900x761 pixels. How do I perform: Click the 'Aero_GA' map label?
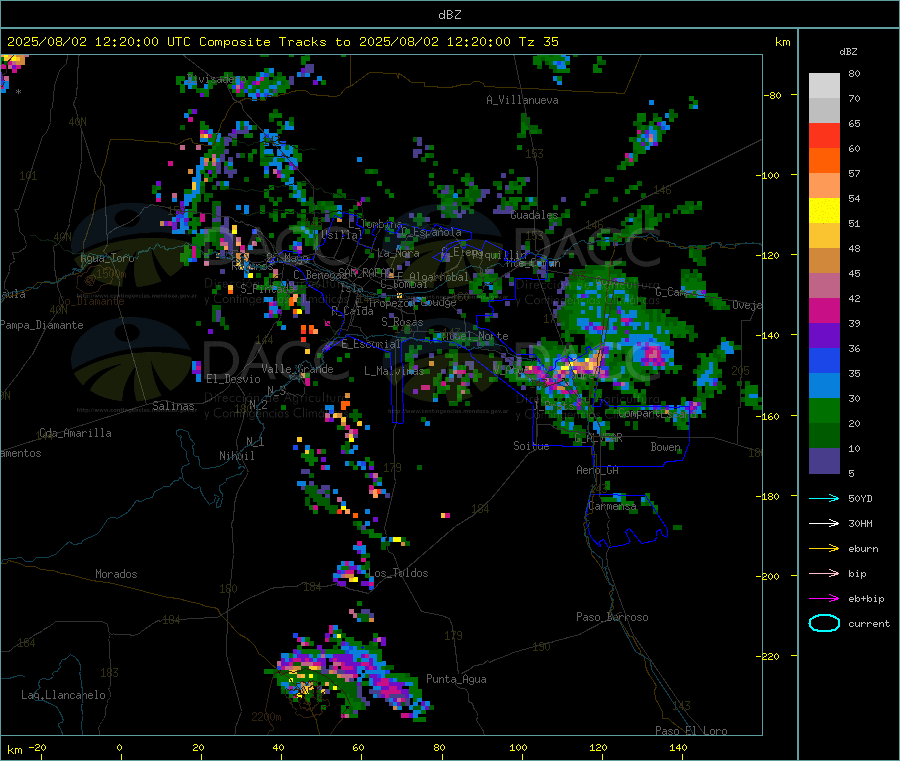(x=598, y=470)
